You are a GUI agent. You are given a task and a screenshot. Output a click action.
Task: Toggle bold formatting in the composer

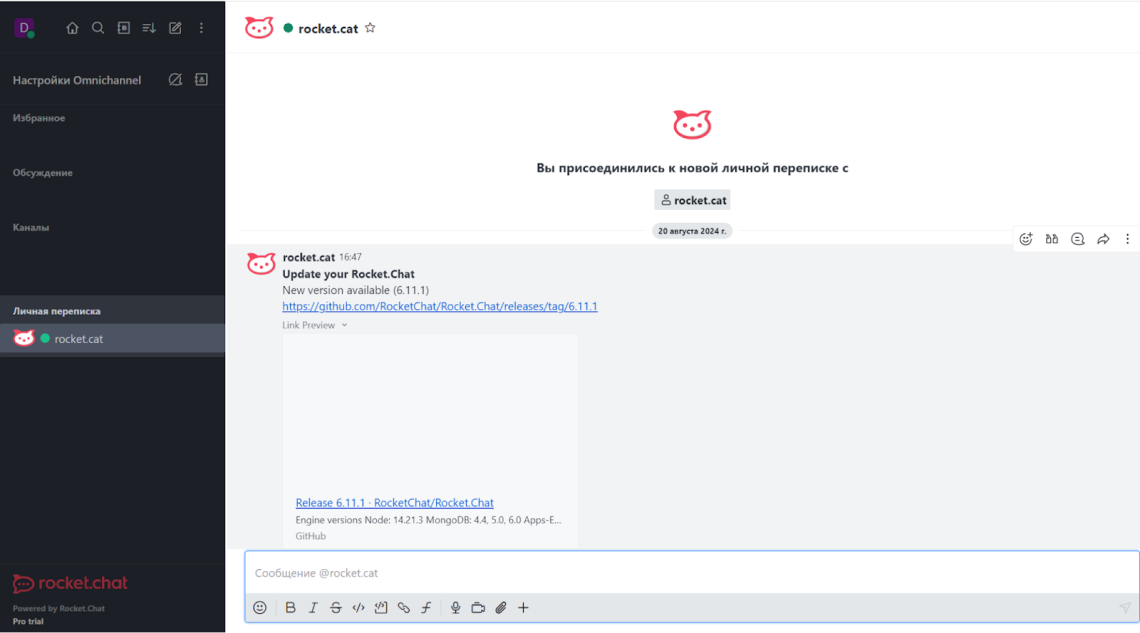coord(290,607)
